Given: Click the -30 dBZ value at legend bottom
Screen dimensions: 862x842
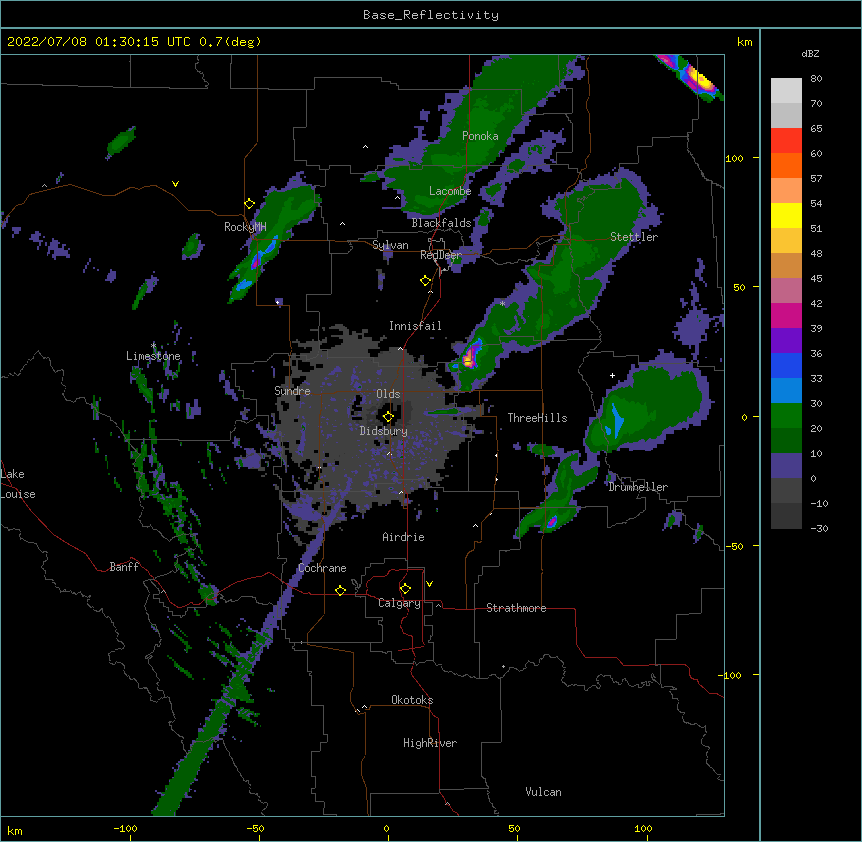Looking at the screenshot, I should pyautogui.click(x=819, y=528).
